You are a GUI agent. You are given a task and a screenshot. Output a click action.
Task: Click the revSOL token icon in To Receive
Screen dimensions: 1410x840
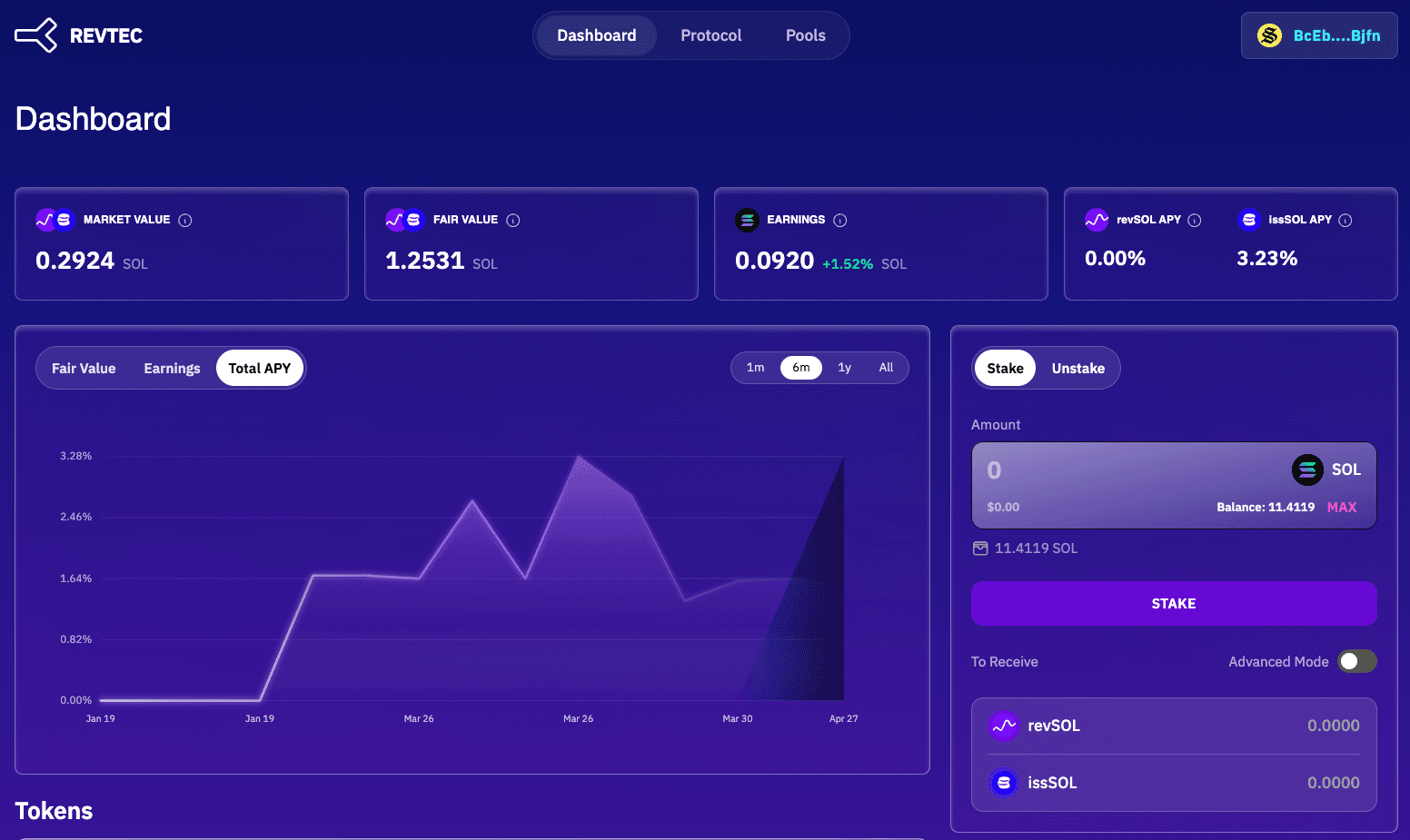[1004, 726]
